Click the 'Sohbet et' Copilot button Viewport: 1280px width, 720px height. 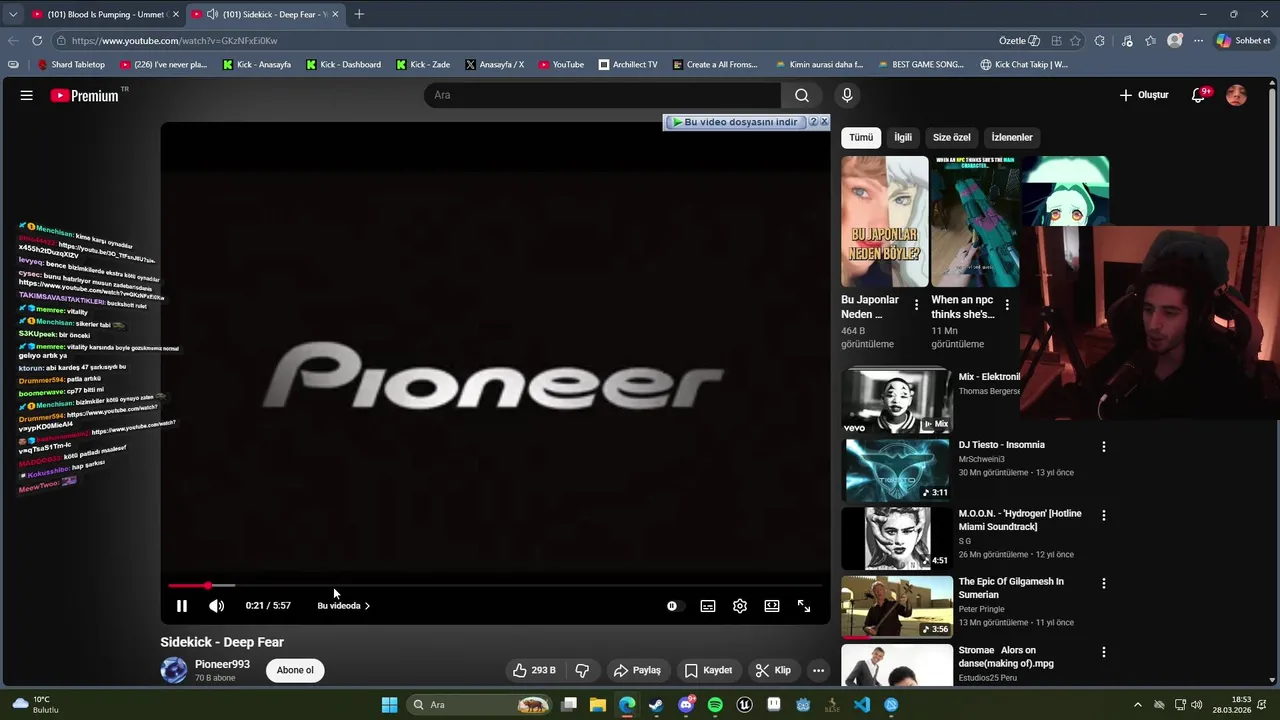1244,41
